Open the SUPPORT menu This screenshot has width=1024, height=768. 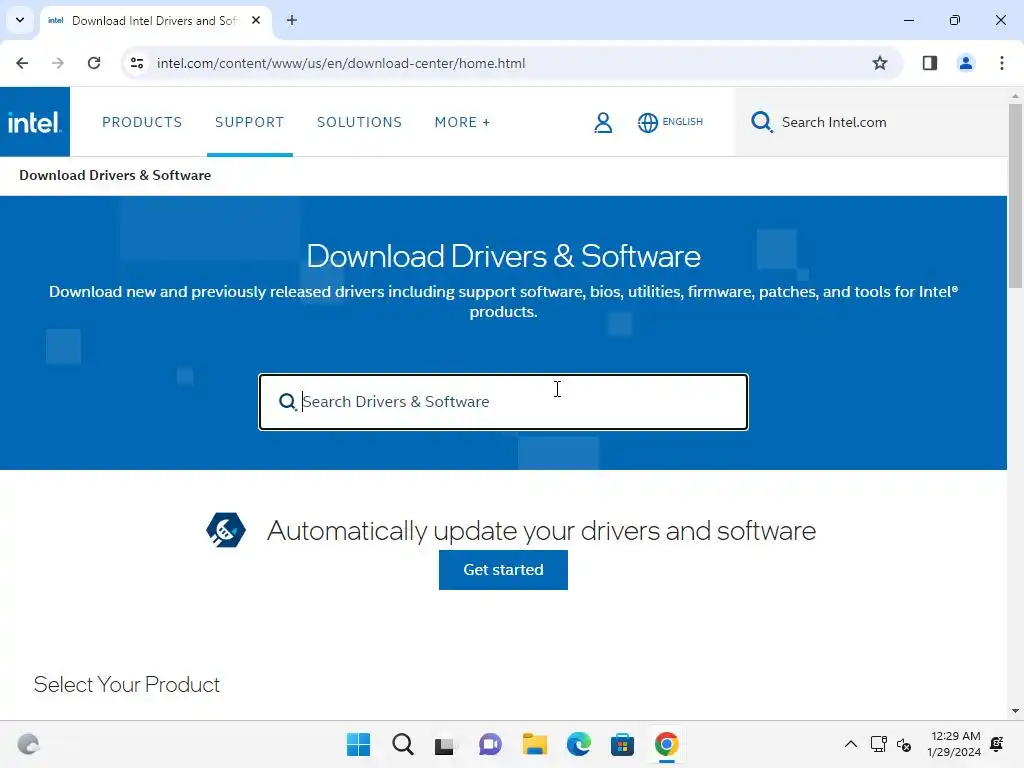click(x=249, y=122)
